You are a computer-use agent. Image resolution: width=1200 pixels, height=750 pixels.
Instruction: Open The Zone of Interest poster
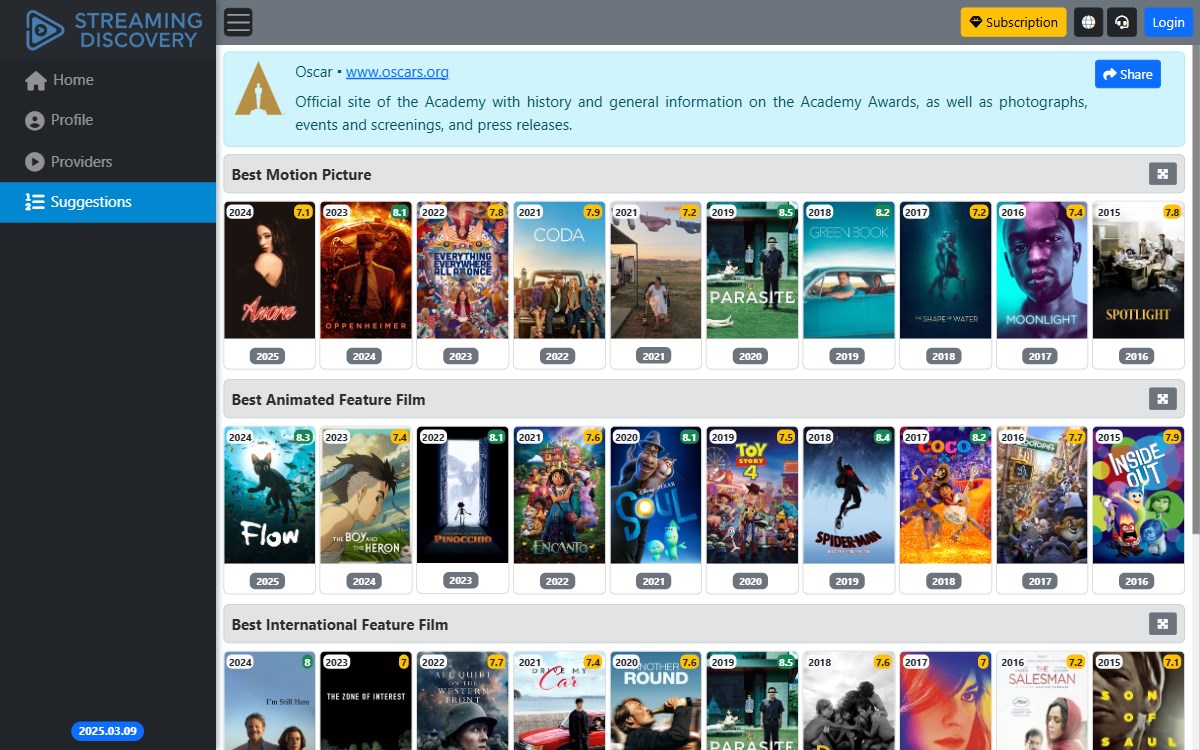365,701
